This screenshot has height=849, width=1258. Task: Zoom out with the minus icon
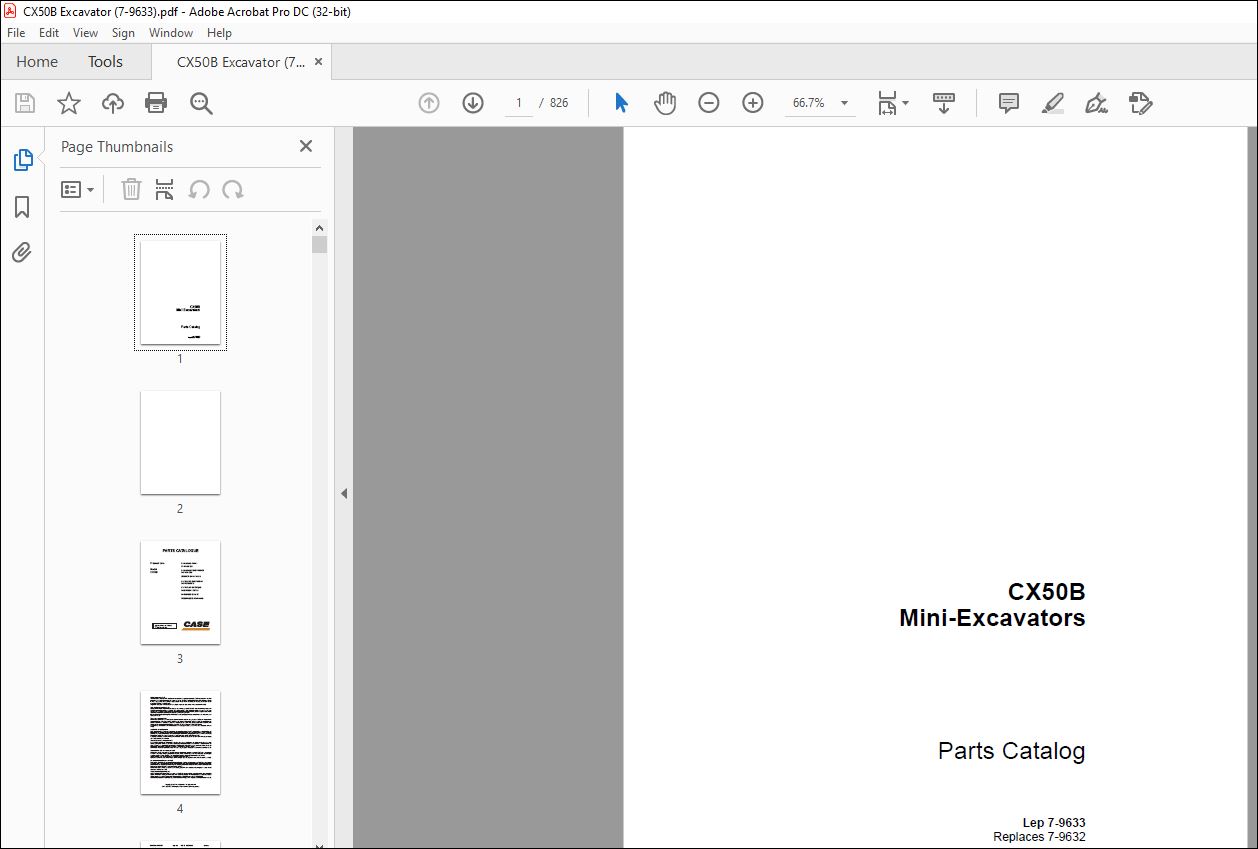pyautogui.click(x=709, y=103)
